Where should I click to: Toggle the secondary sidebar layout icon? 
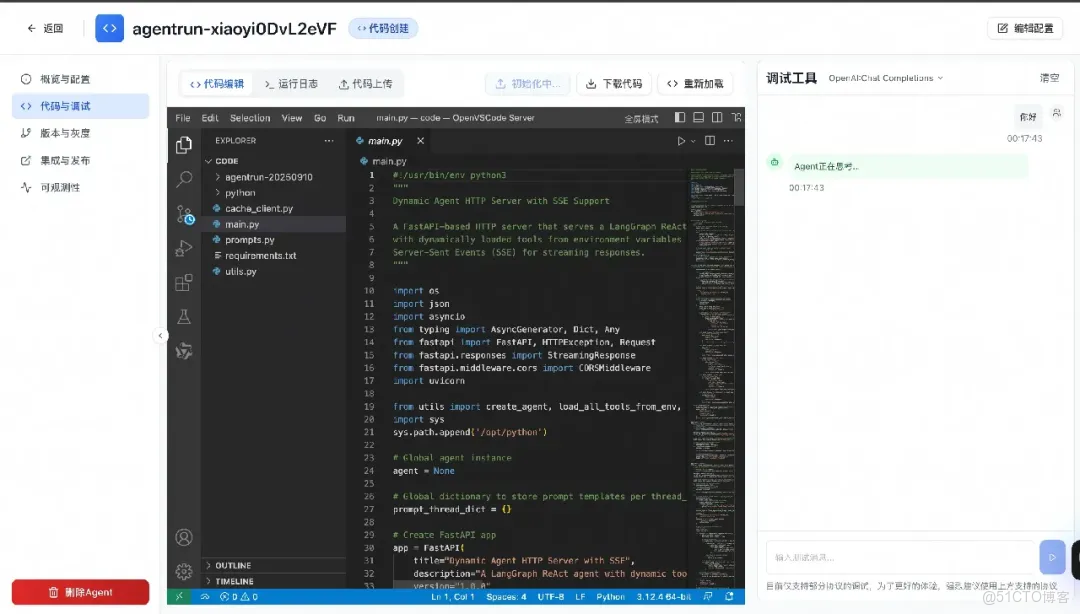point(717,117)
